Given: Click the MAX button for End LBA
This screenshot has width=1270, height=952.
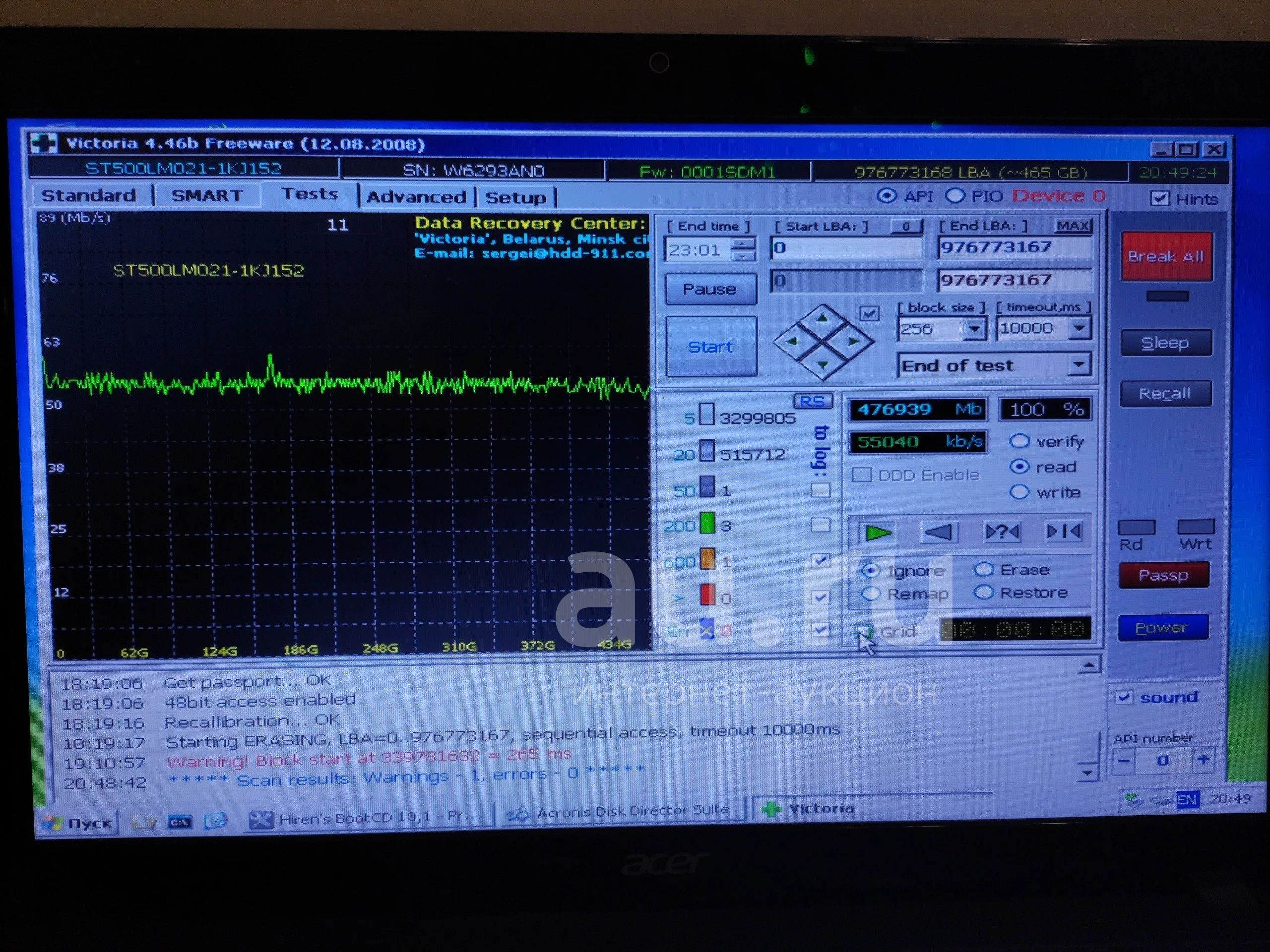Looking at the screenshot, I should pos(1073,226).
